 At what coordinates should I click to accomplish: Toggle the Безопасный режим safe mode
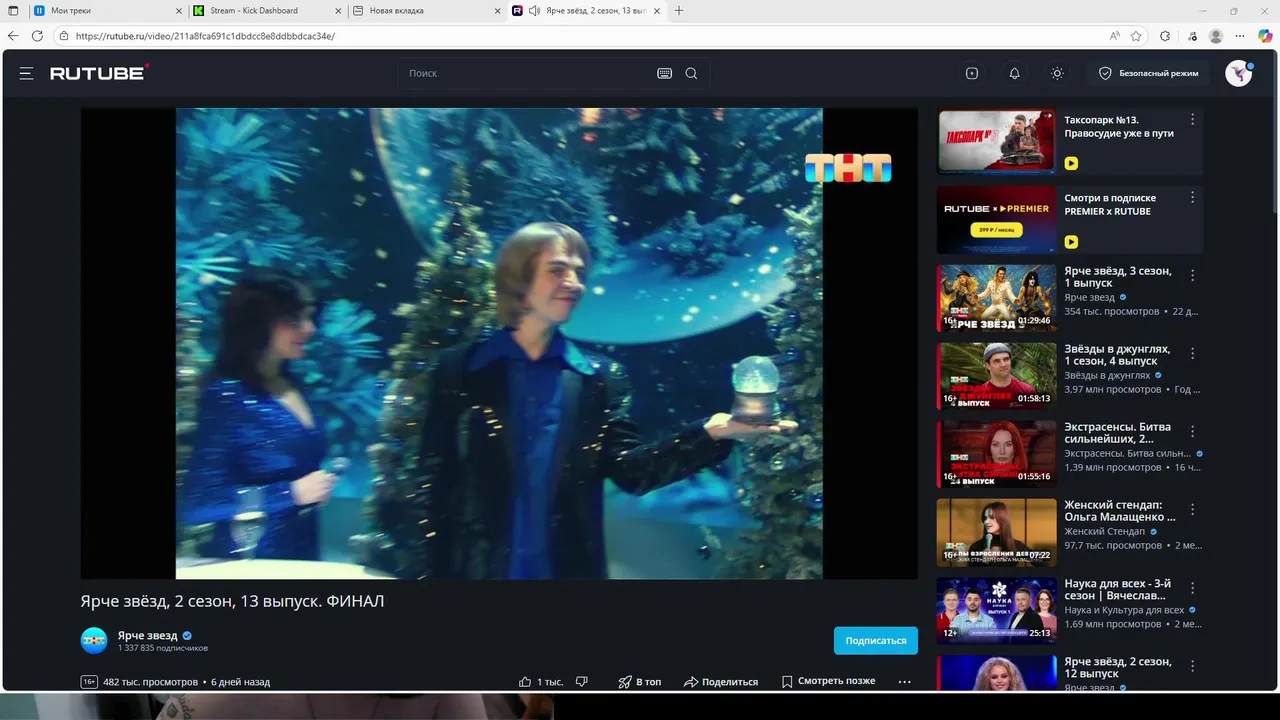[1148, 73]
